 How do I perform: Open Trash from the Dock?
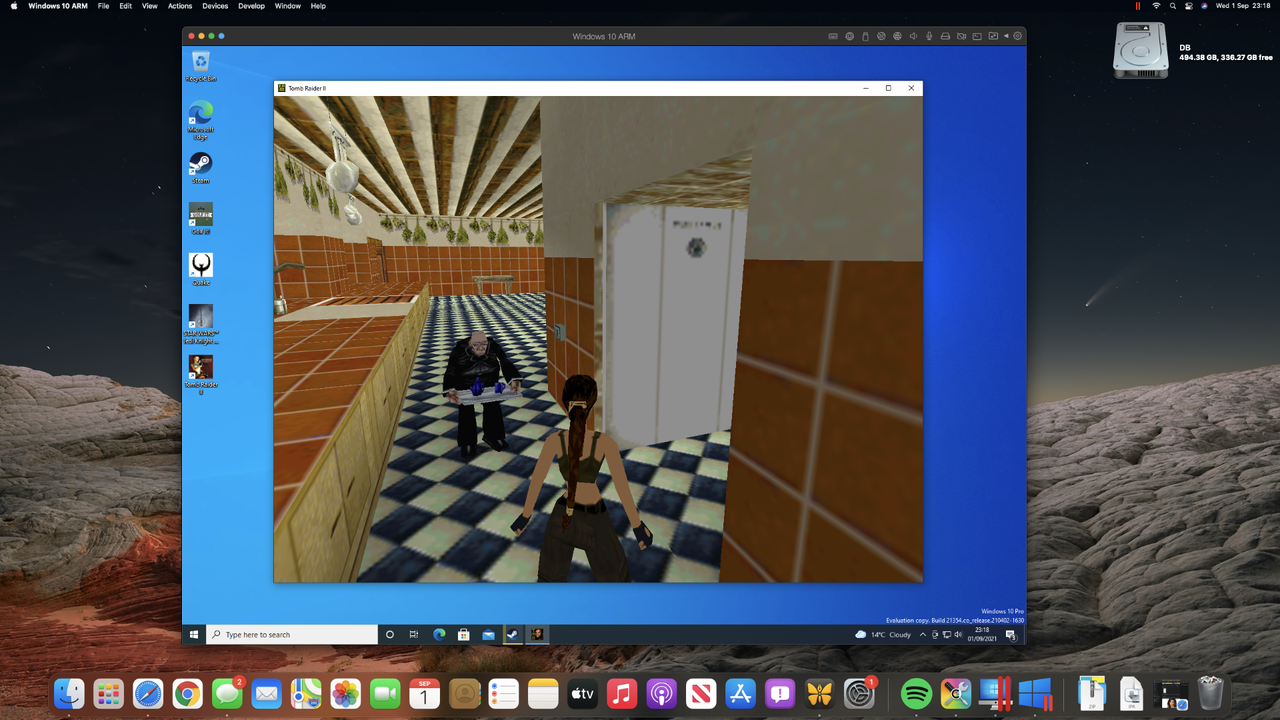tap(1210, 693)
